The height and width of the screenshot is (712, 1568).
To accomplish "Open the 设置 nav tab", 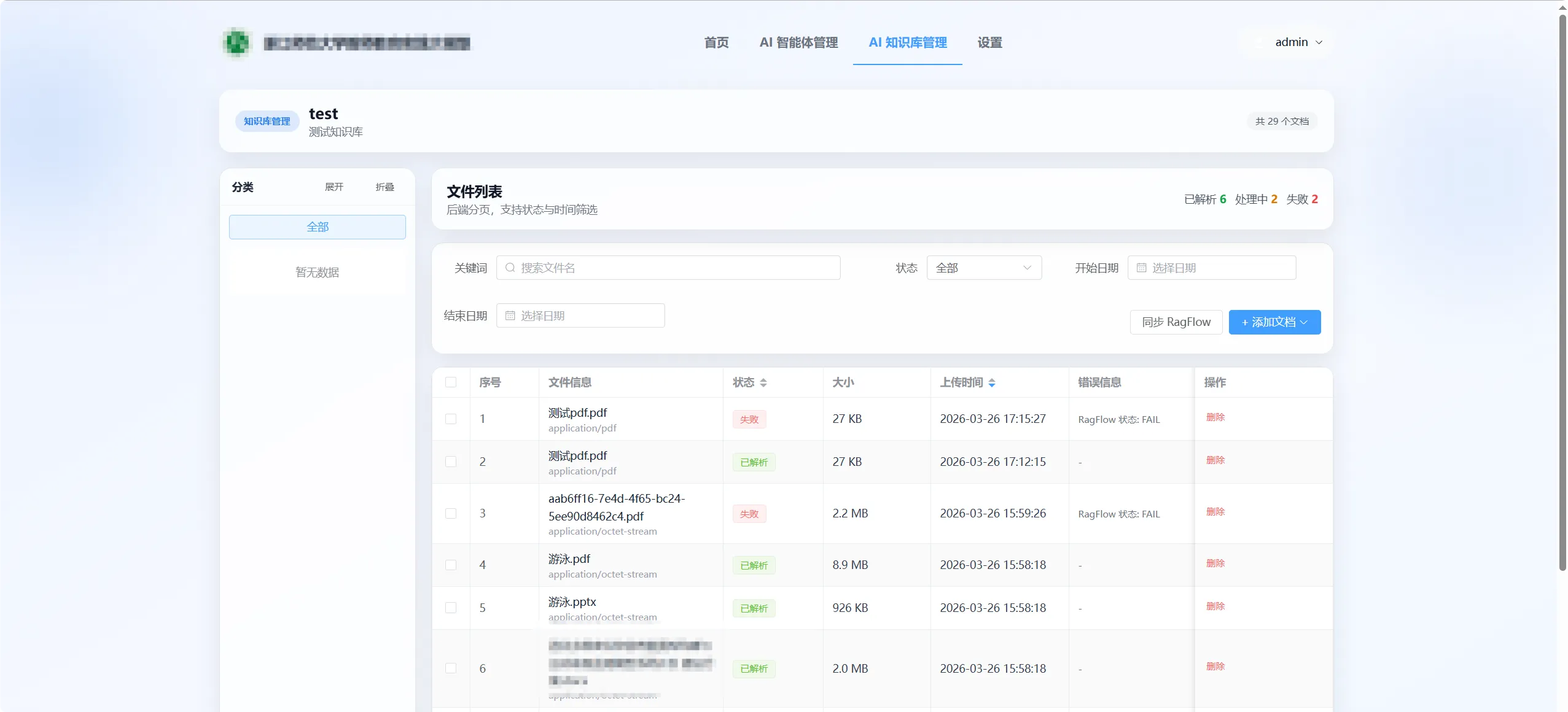I will (x=989, y=42).
